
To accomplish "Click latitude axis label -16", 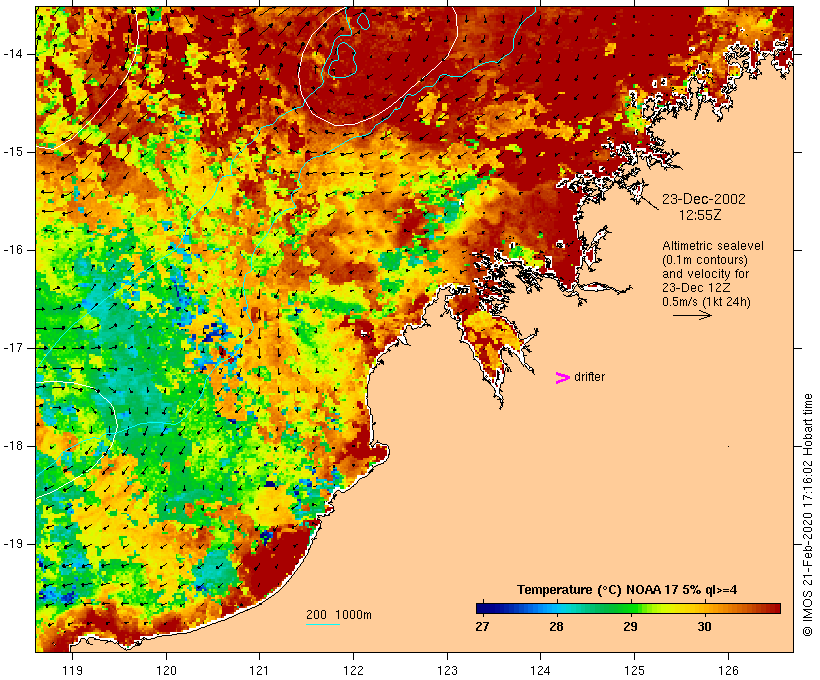I will [13, 250].
